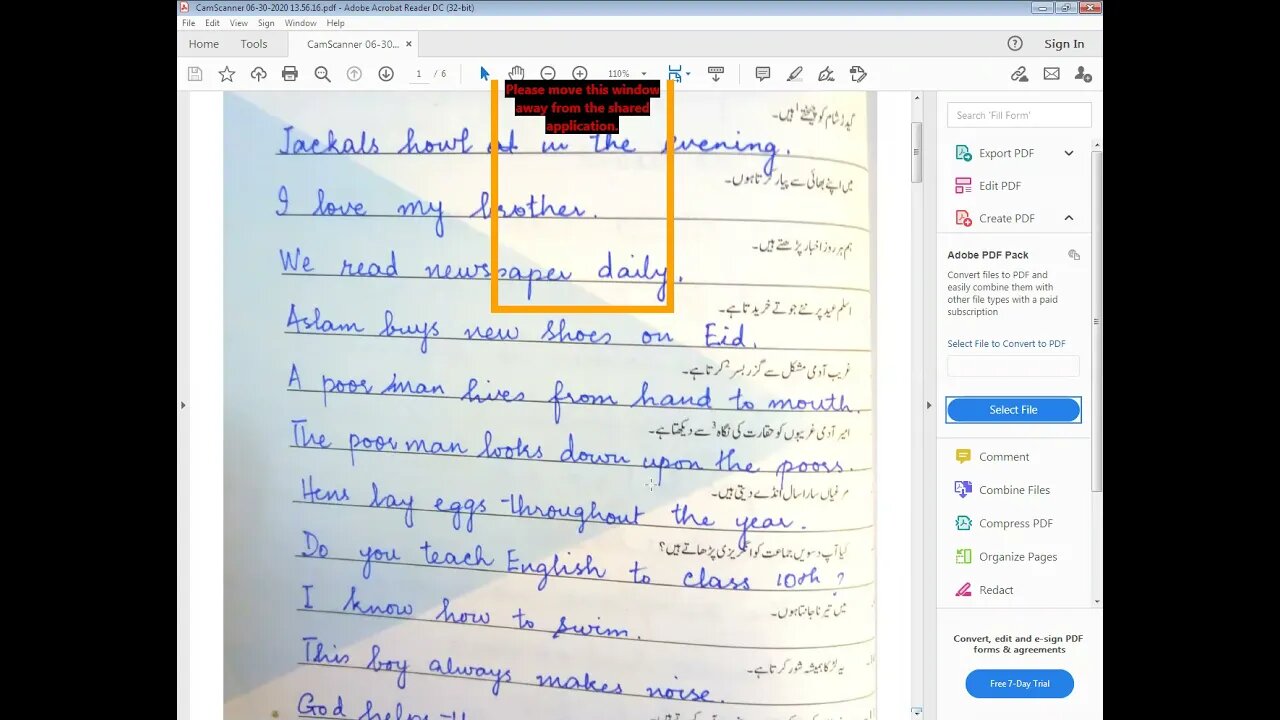This screenshot has width=1280, height=720.
Task: Switch to the Home tab
Action: 204,44
